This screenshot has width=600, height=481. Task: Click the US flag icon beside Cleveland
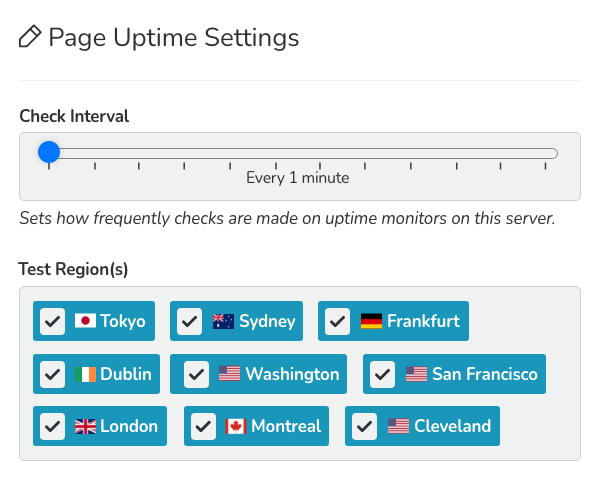pyautogui.click(x=398, y=426)
